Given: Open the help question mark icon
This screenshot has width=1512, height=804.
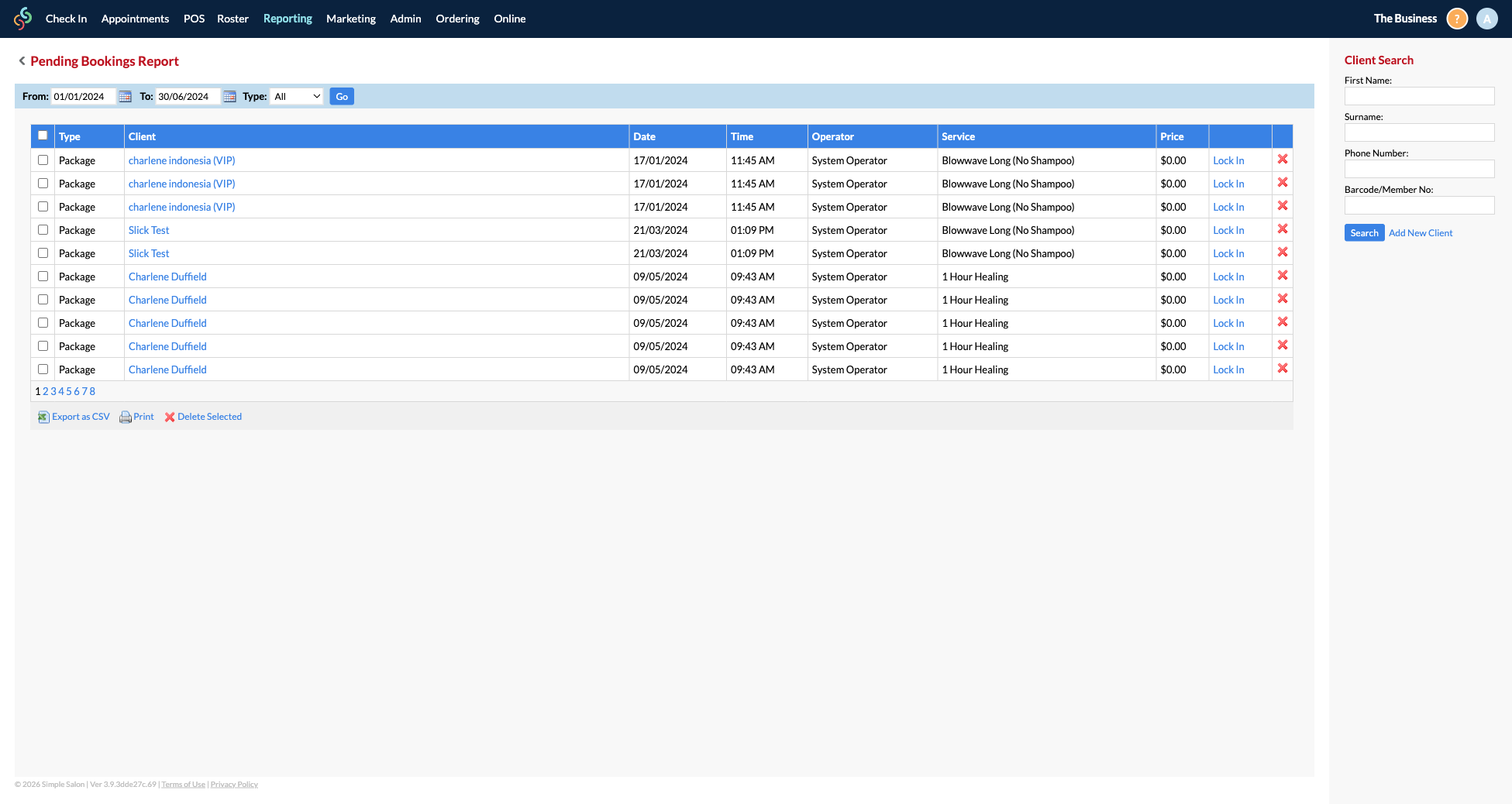Looking at the screenshot, I should tap(1456, 18).
